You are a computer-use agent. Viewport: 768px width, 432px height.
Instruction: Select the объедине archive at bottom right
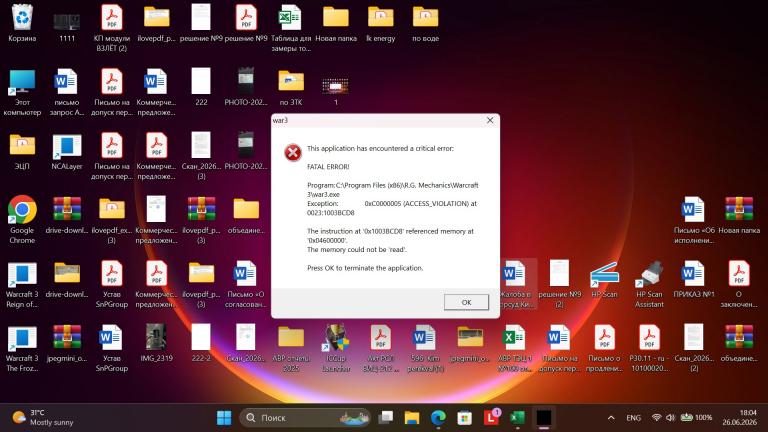pos(739,343)
